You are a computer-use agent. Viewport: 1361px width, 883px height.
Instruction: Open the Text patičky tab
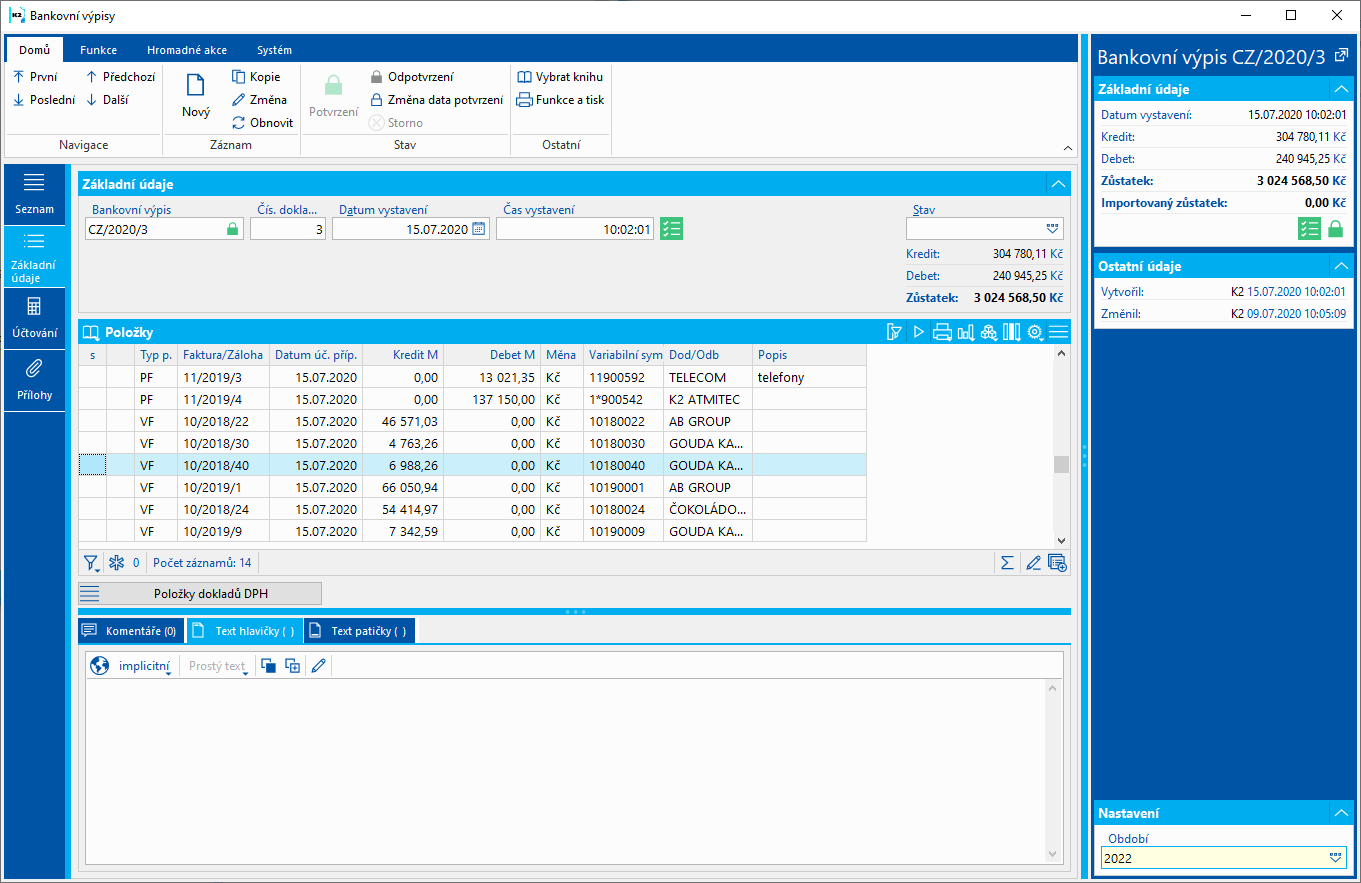point(359,631)
